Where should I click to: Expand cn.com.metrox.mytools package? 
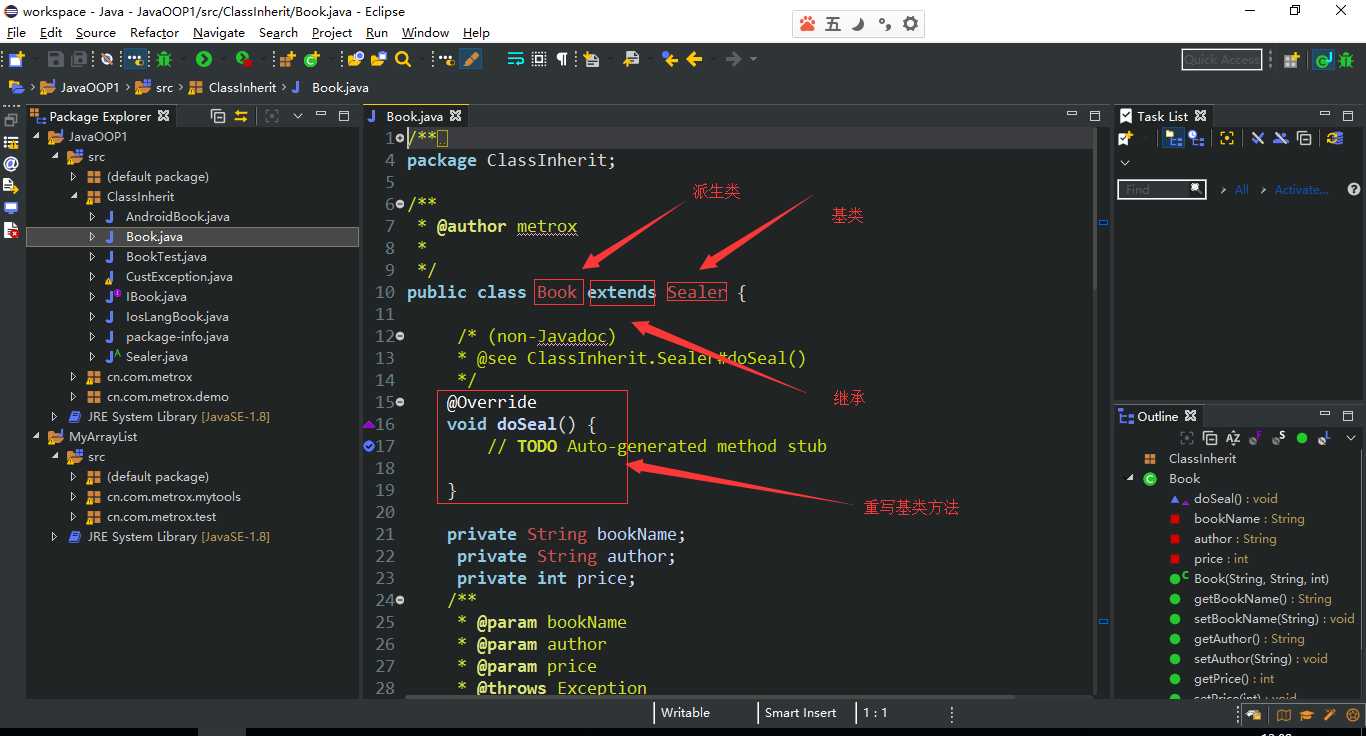coord(73,497)
